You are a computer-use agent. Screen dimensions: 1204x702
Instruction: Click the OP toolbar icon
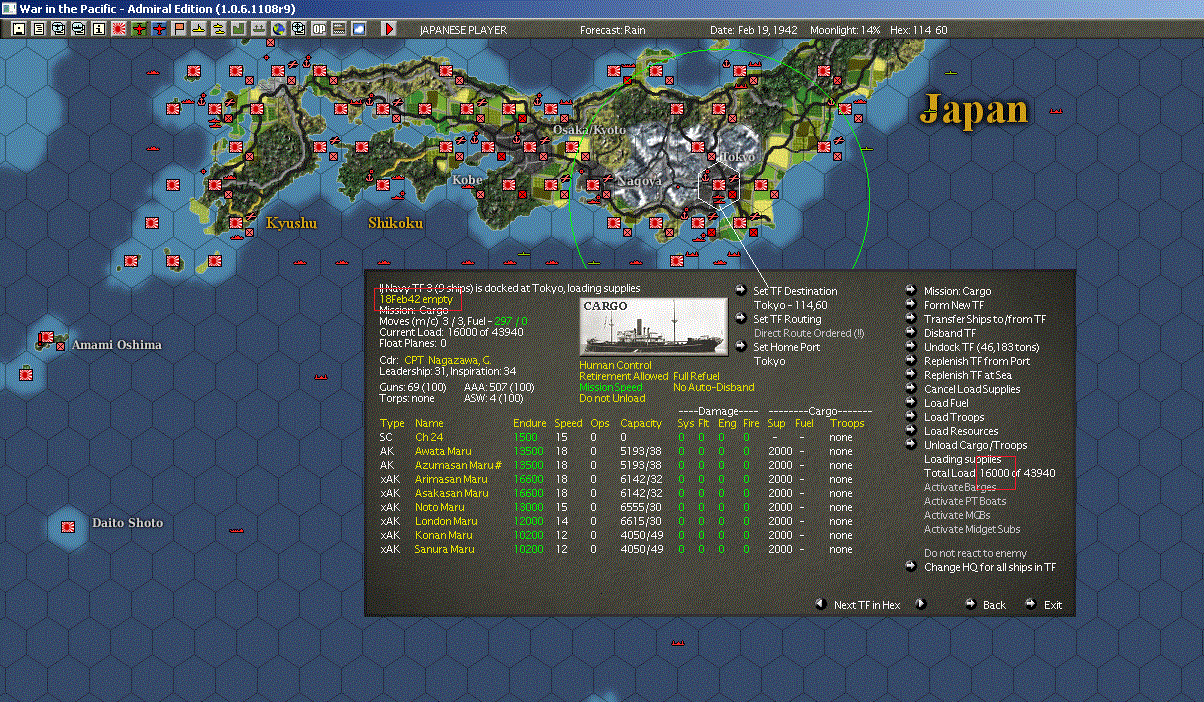(319, 29)
